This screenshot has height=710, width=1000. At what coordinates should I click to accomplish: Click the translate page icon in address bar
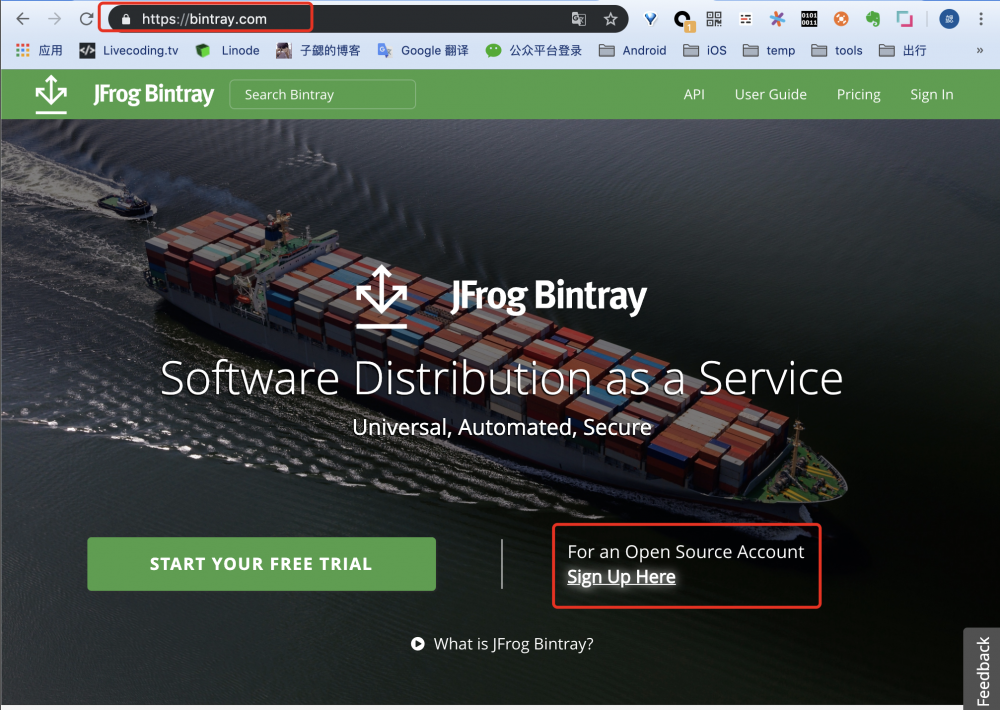coord(579,19)
